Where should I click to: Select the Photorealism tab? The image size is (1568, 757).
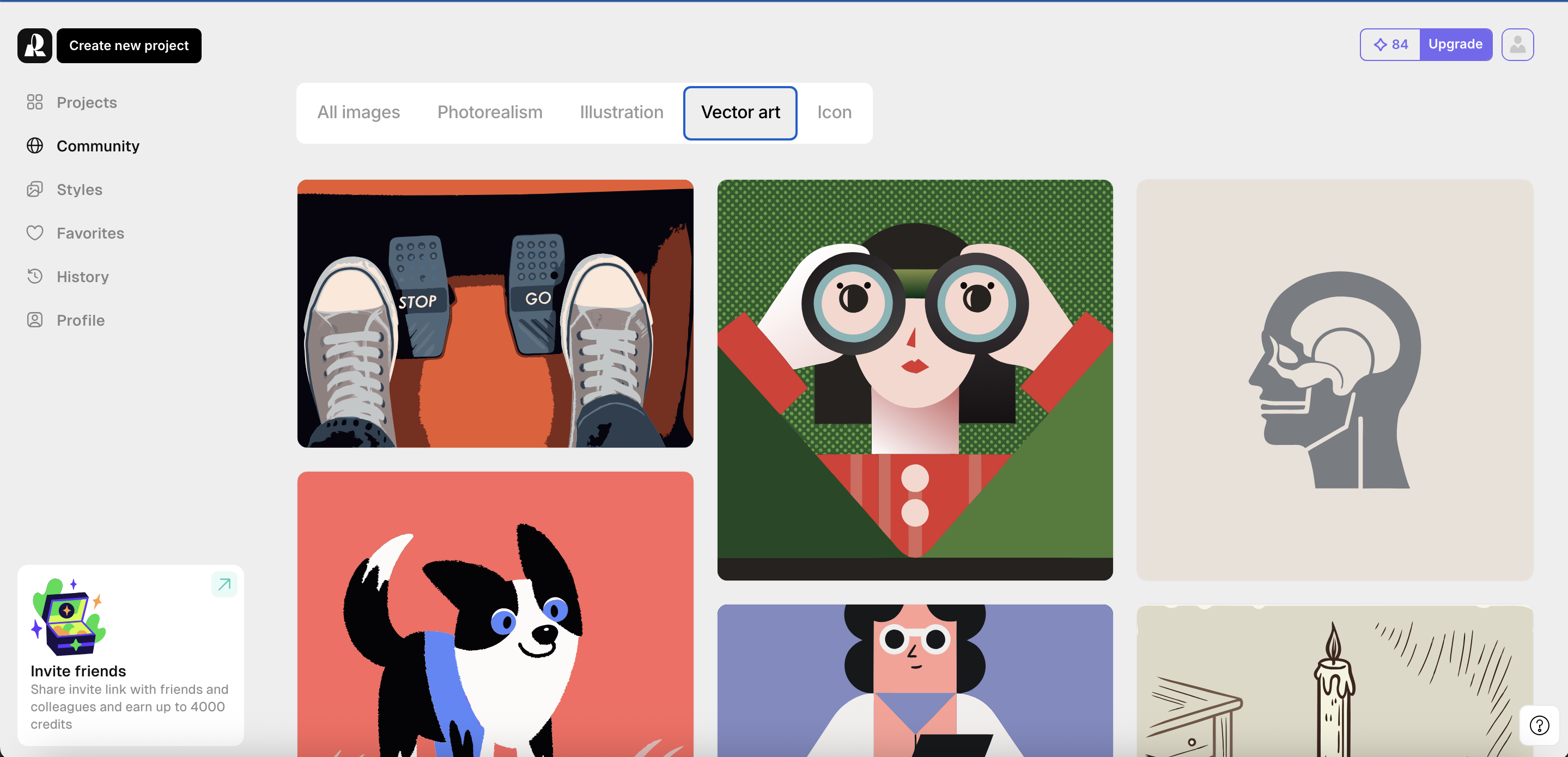click(x=489, y=113)
